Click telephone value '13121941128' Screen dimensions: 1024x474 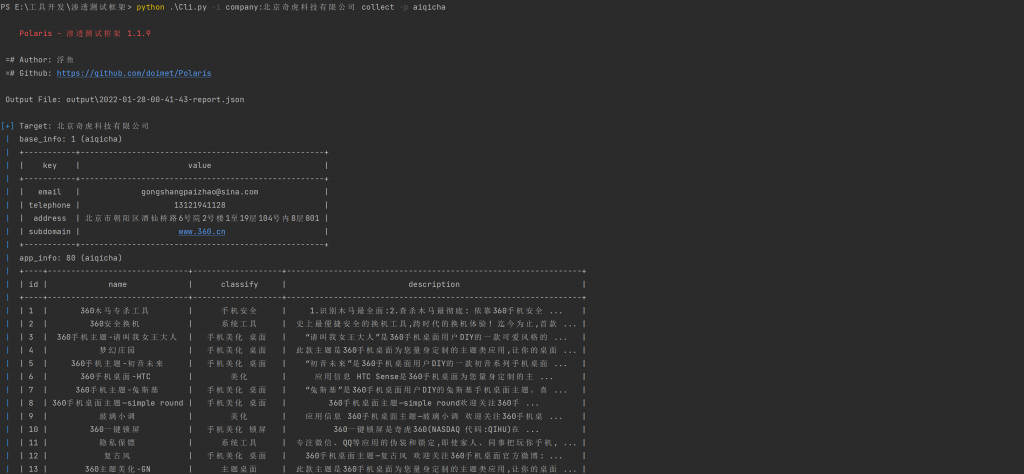pyautogui.click(x=200, y=205)
